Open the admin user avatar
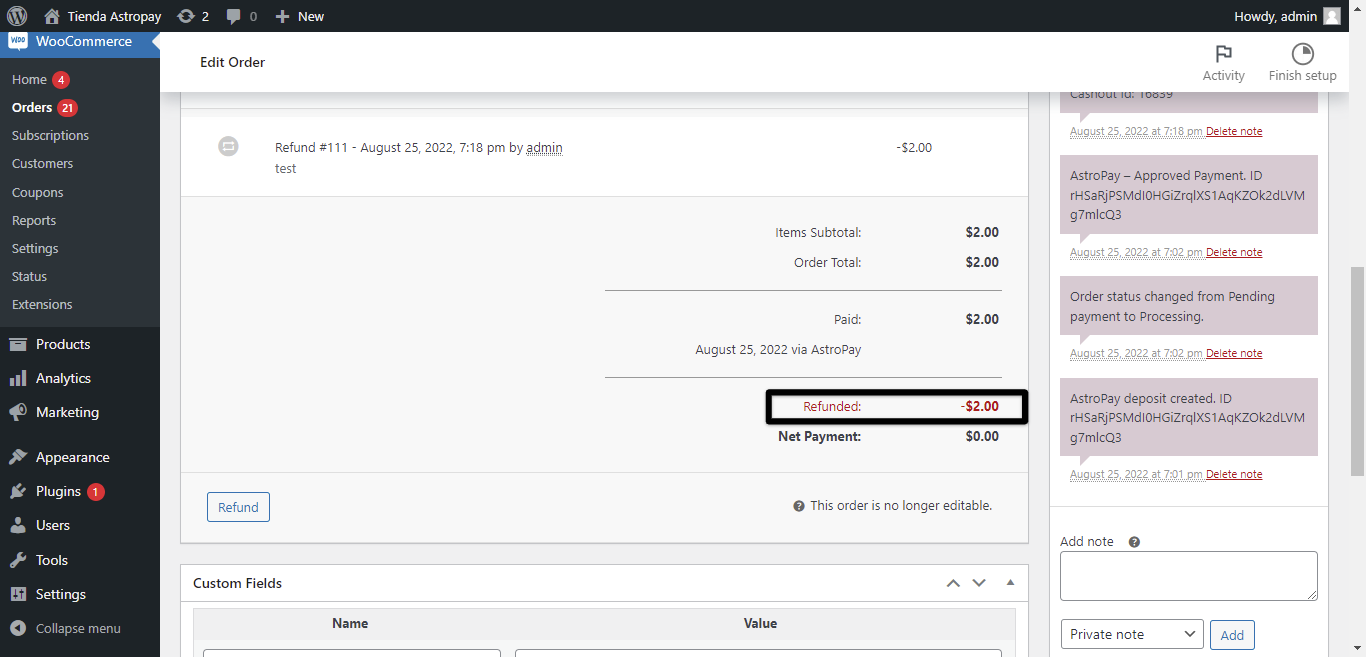 (1332, 16)
